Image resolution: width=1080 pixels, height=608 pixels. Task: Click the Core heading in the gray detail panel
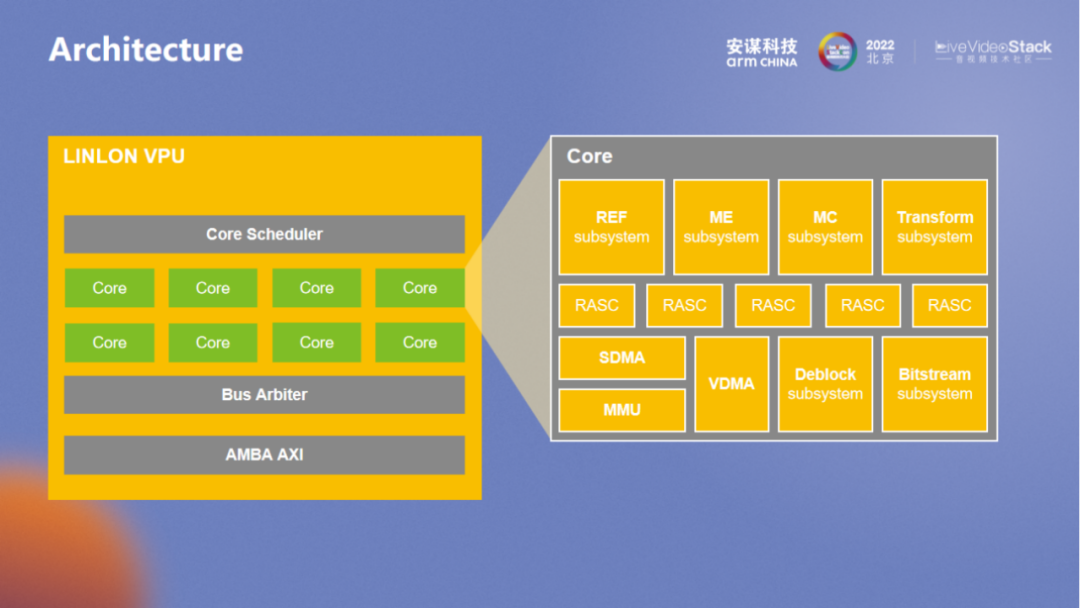point(589,156)
